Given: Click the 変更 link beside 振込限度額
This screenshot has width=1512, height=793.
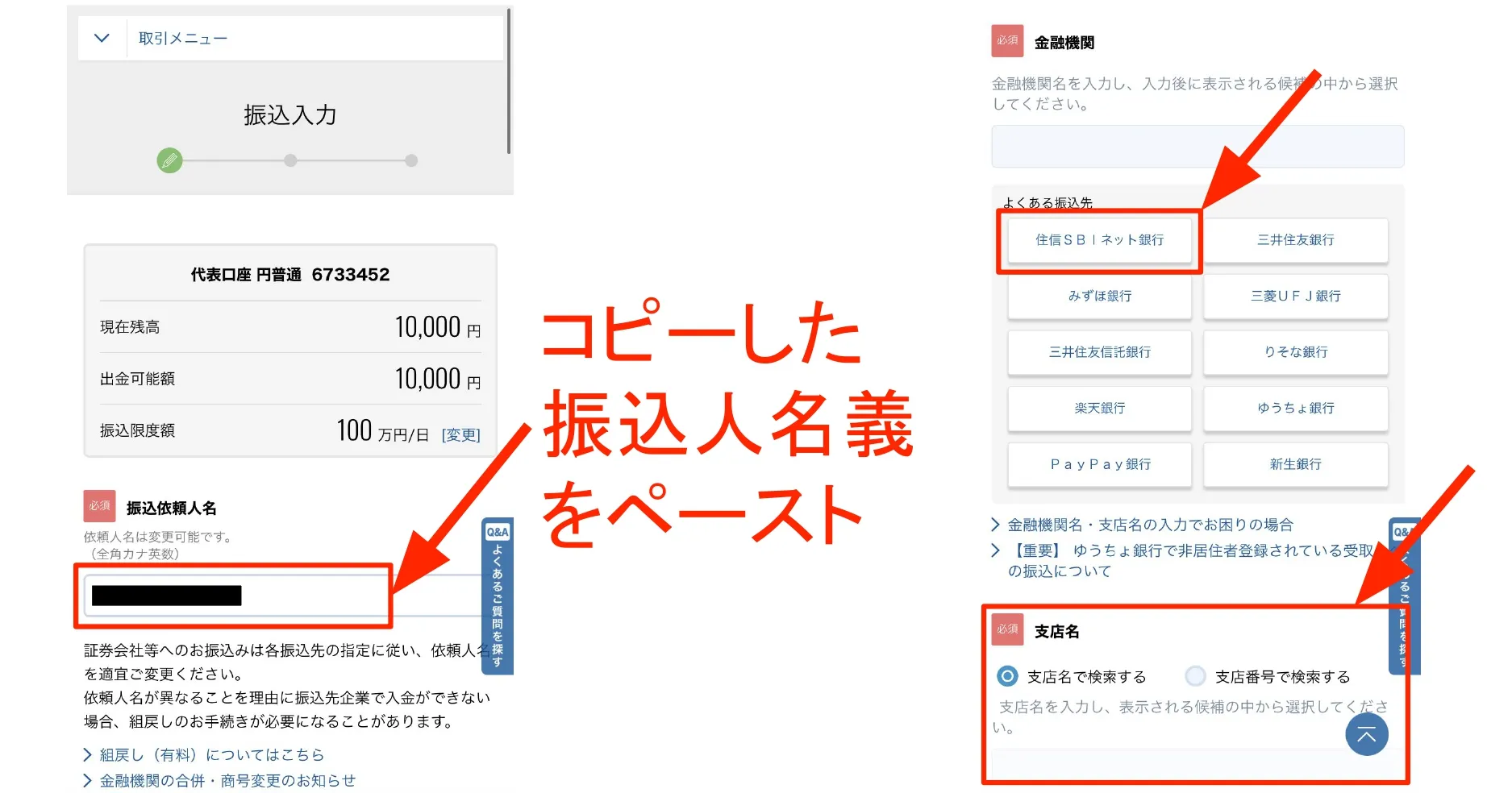Looking at the screenshot, I should [x=460, y=434].
